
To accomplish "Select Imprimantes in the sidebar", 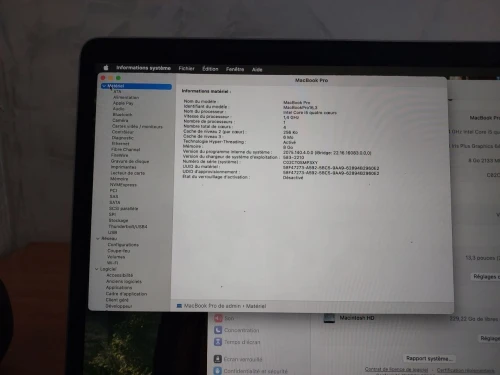I will (123, 167).
